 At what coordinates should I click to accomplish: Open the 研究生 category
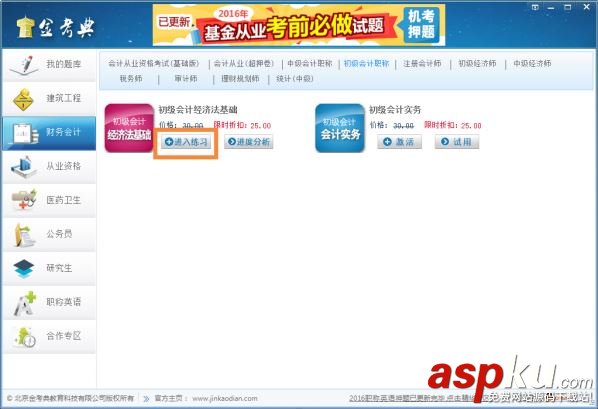click(49, 268)
